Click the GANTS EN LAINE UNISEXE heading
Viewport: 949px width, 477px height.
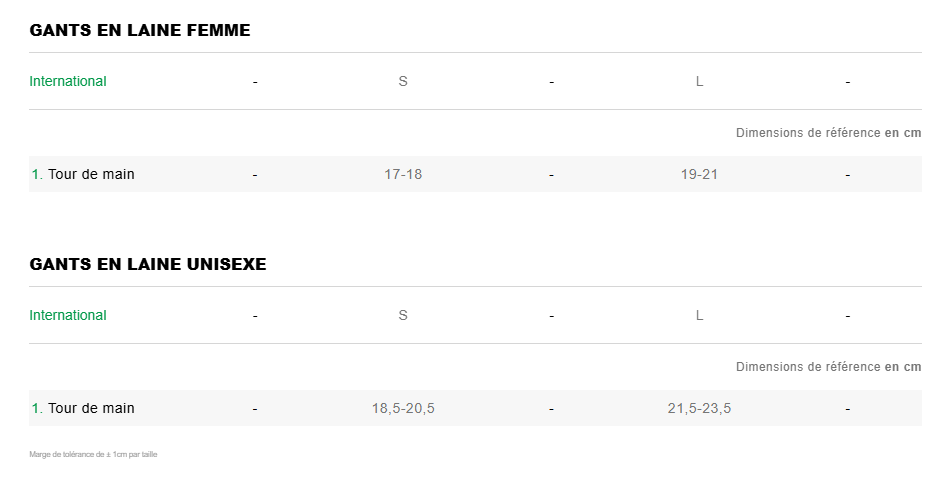[x=148, y=264]
